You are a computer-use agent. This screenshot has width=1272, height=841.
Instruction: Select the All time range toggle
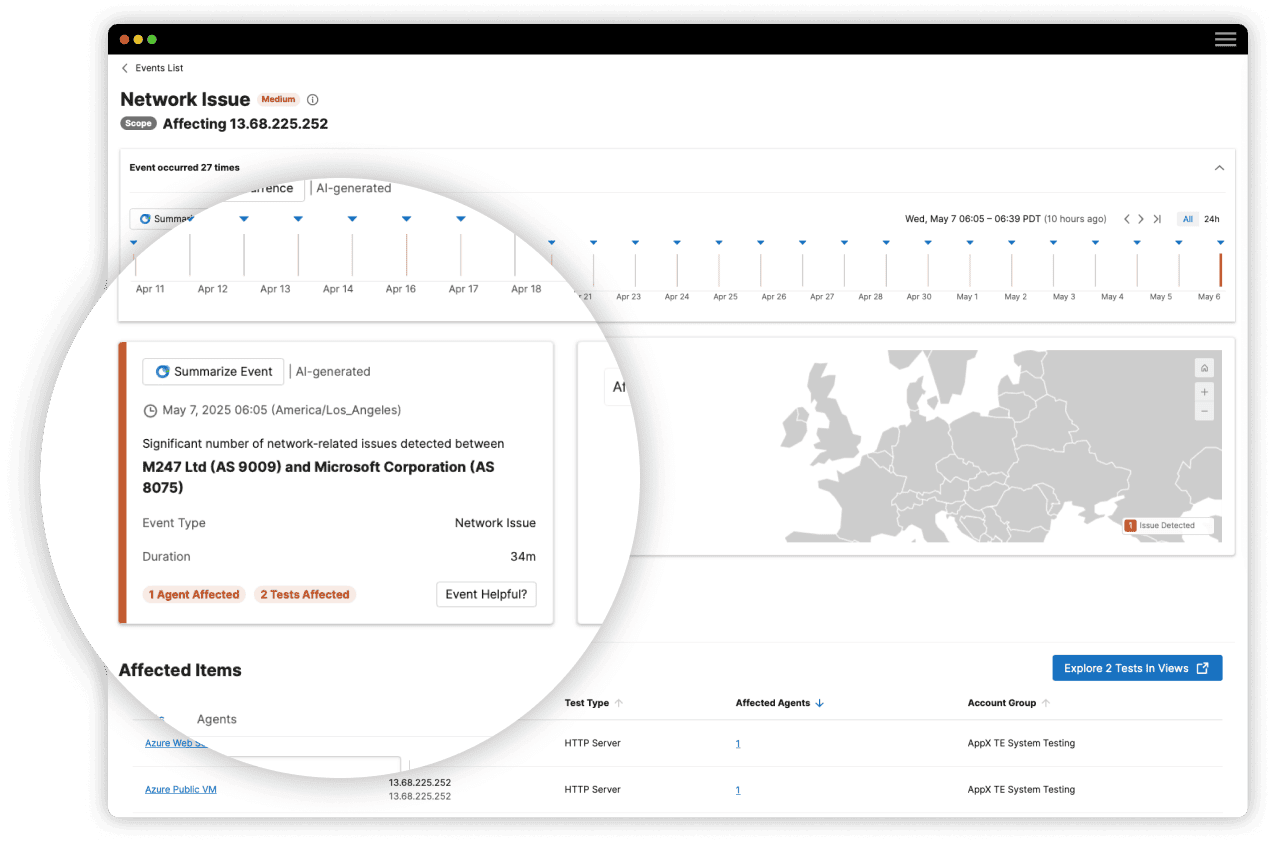(x=1188, y=219)
